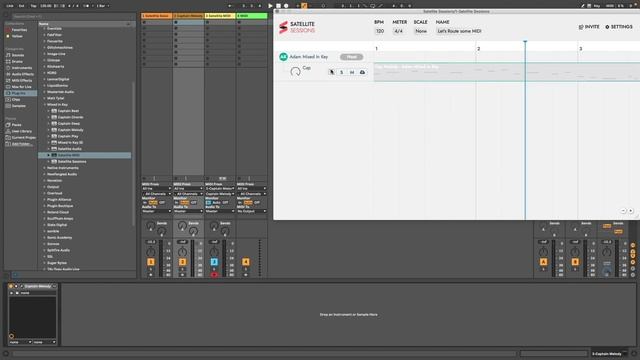Edit the session name field
The height and width of the screenshot is (360, 640).
459,31
